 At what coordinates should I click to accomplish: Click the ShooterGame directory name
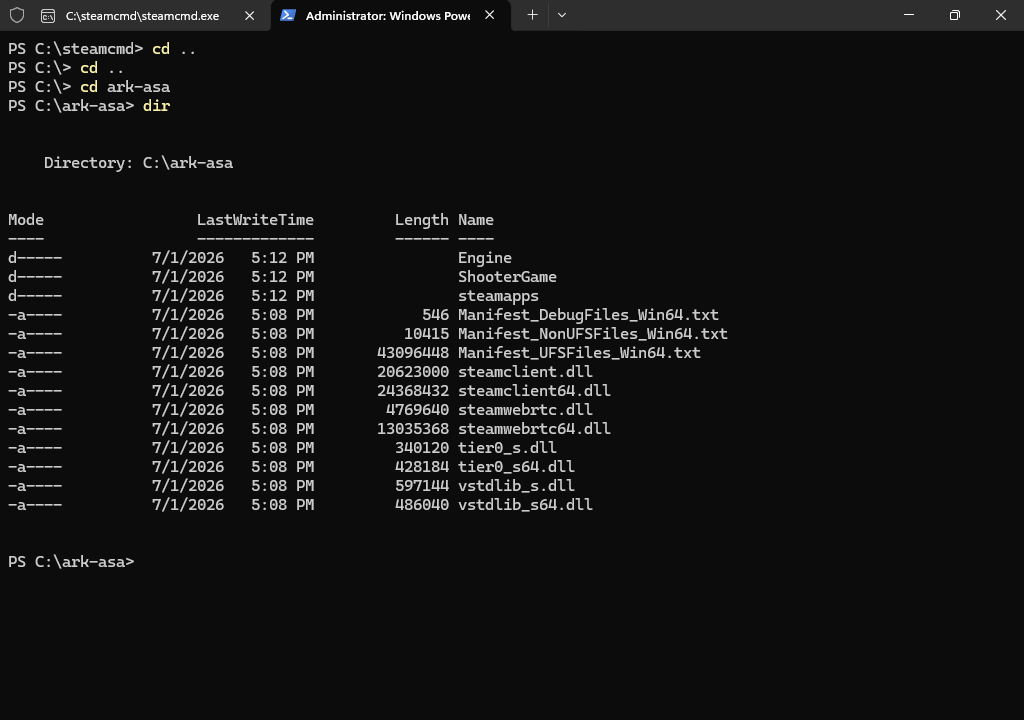pyautogui.click(x=507, y=277)
